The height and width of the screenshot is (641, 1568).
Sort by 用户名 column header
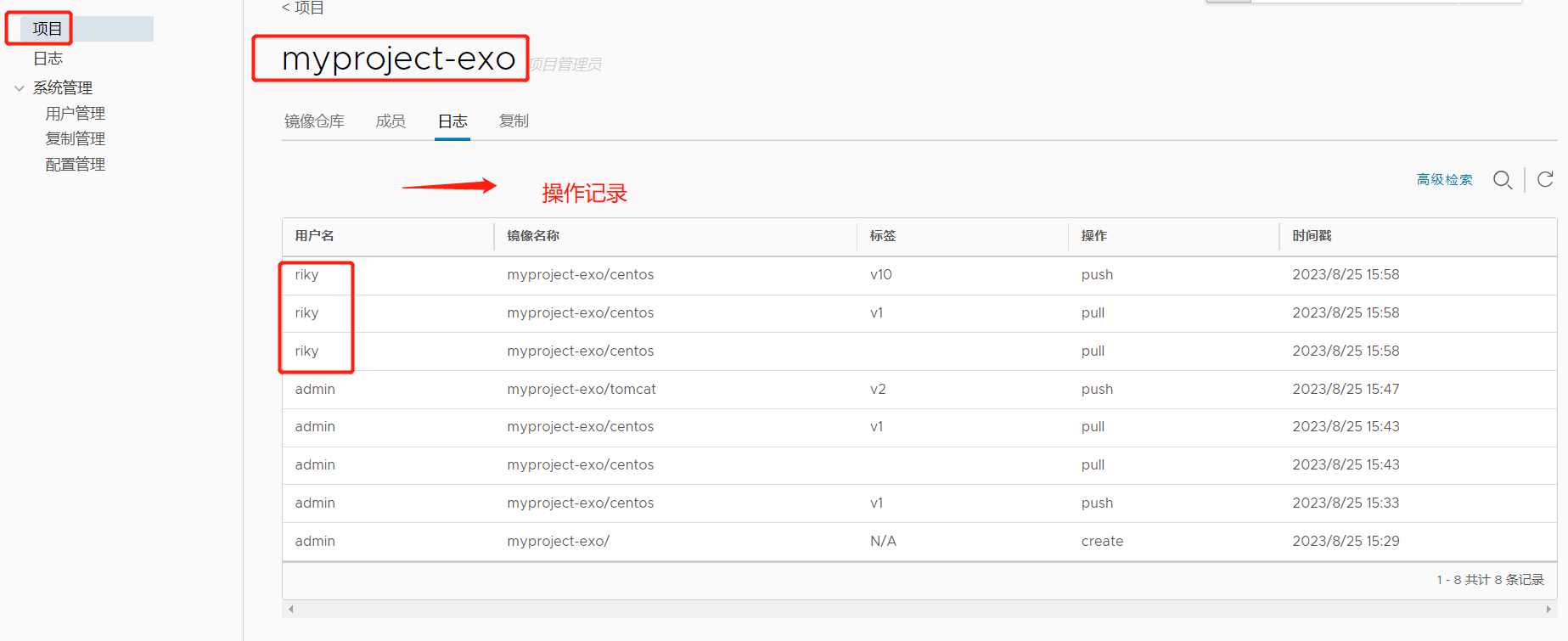click(314, 236)
